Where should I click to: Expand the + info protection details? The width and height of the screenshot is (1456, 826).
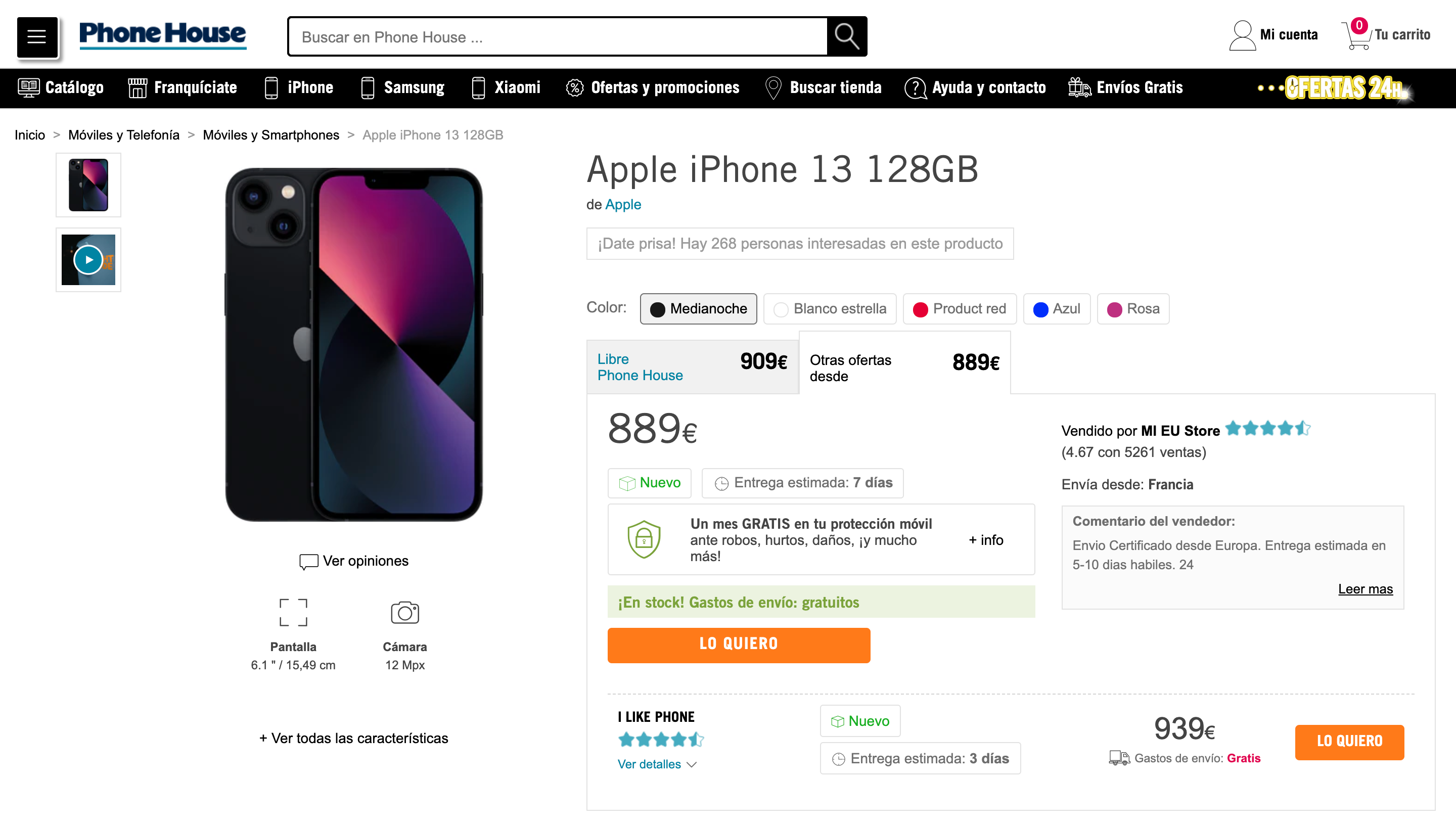(x=986, y=540)
